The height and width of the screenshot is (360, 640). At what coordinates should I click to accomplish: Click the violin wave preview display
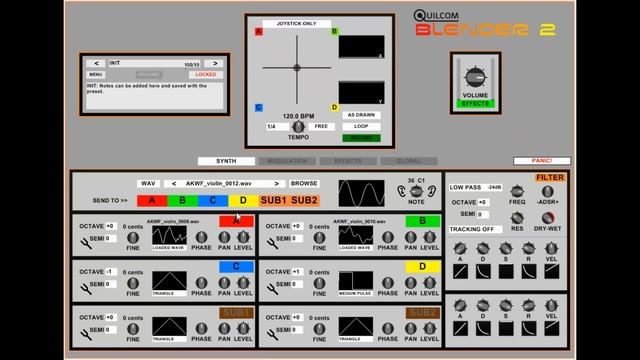point(361,193)
